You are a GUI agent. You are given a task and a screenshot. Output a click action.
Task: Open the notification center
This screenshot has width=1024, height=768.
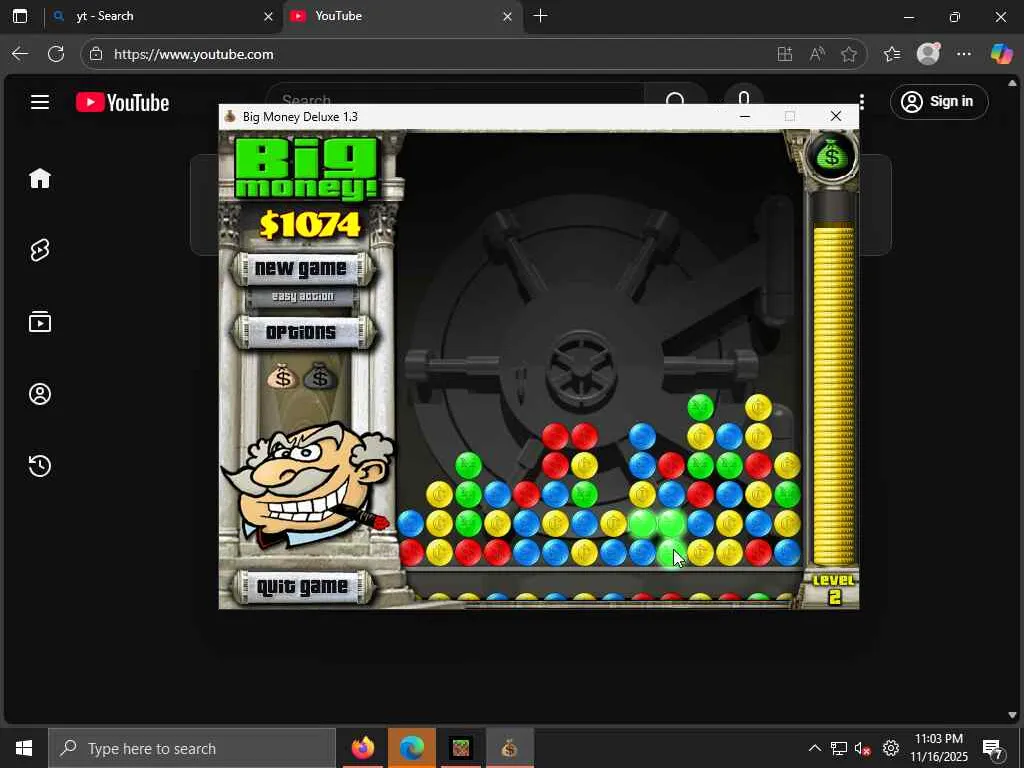993,748
